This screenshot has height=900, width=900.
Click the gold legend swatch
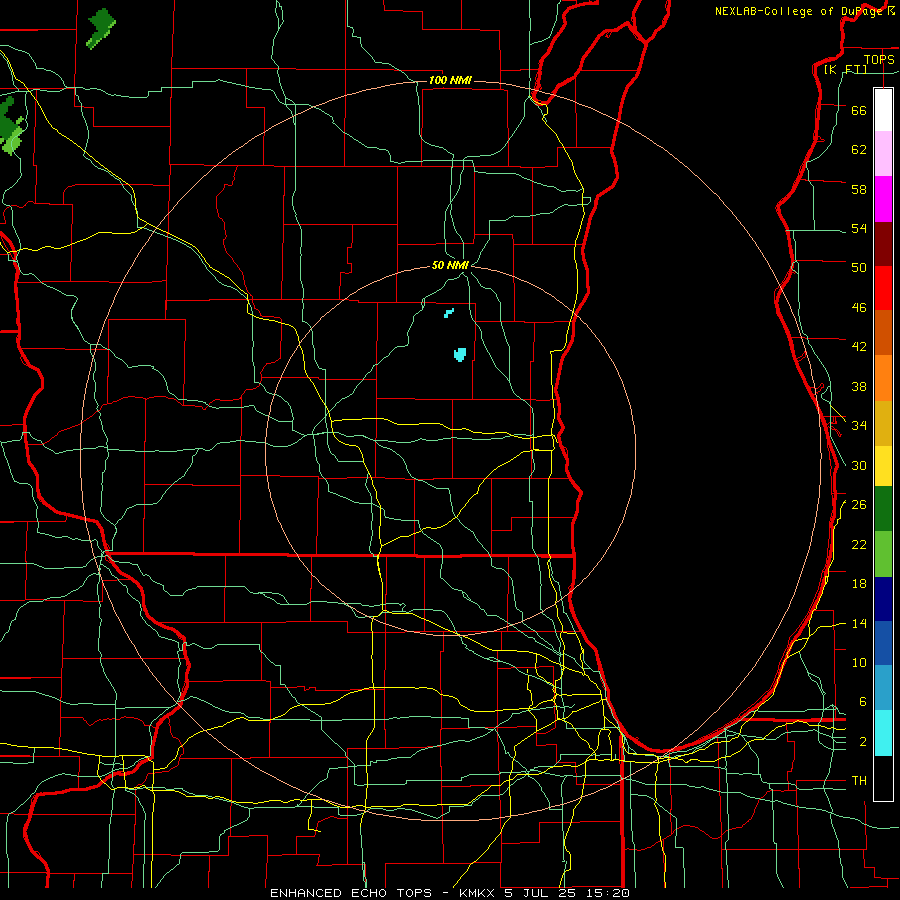tap(883, 423)
